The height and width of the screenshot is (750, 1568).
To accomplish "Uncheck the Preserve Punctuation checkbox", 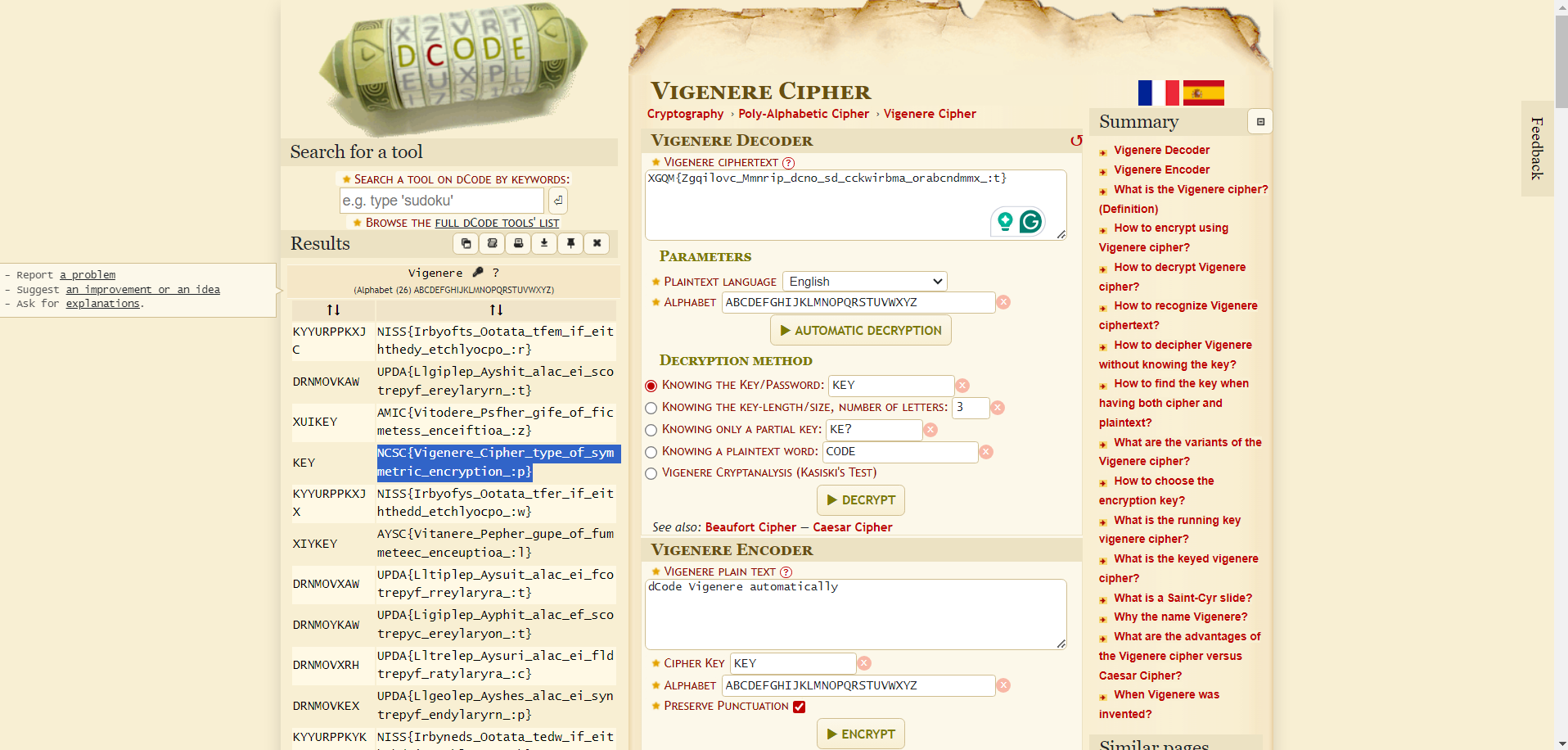I will (x=799, y=706).
